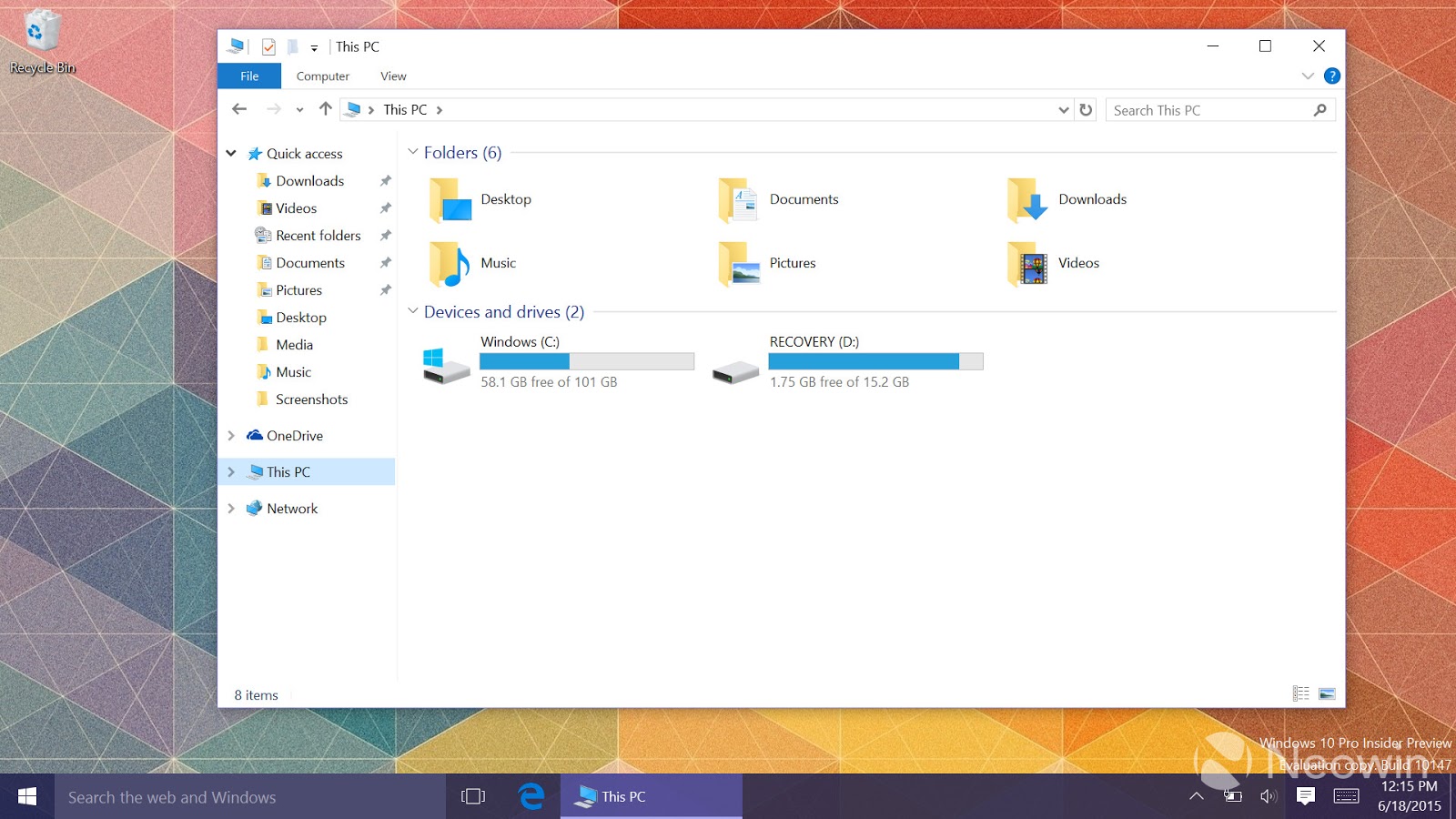Viewport: 1456px width, 819px height.
Task: Open the taskbar clock and date
Action: click(x=1410, y=796)
